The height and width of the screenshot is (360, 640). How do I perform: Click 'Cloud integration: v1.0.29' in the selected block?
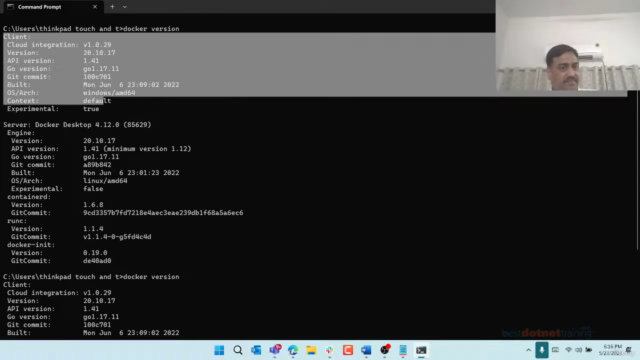click(59, 45)
